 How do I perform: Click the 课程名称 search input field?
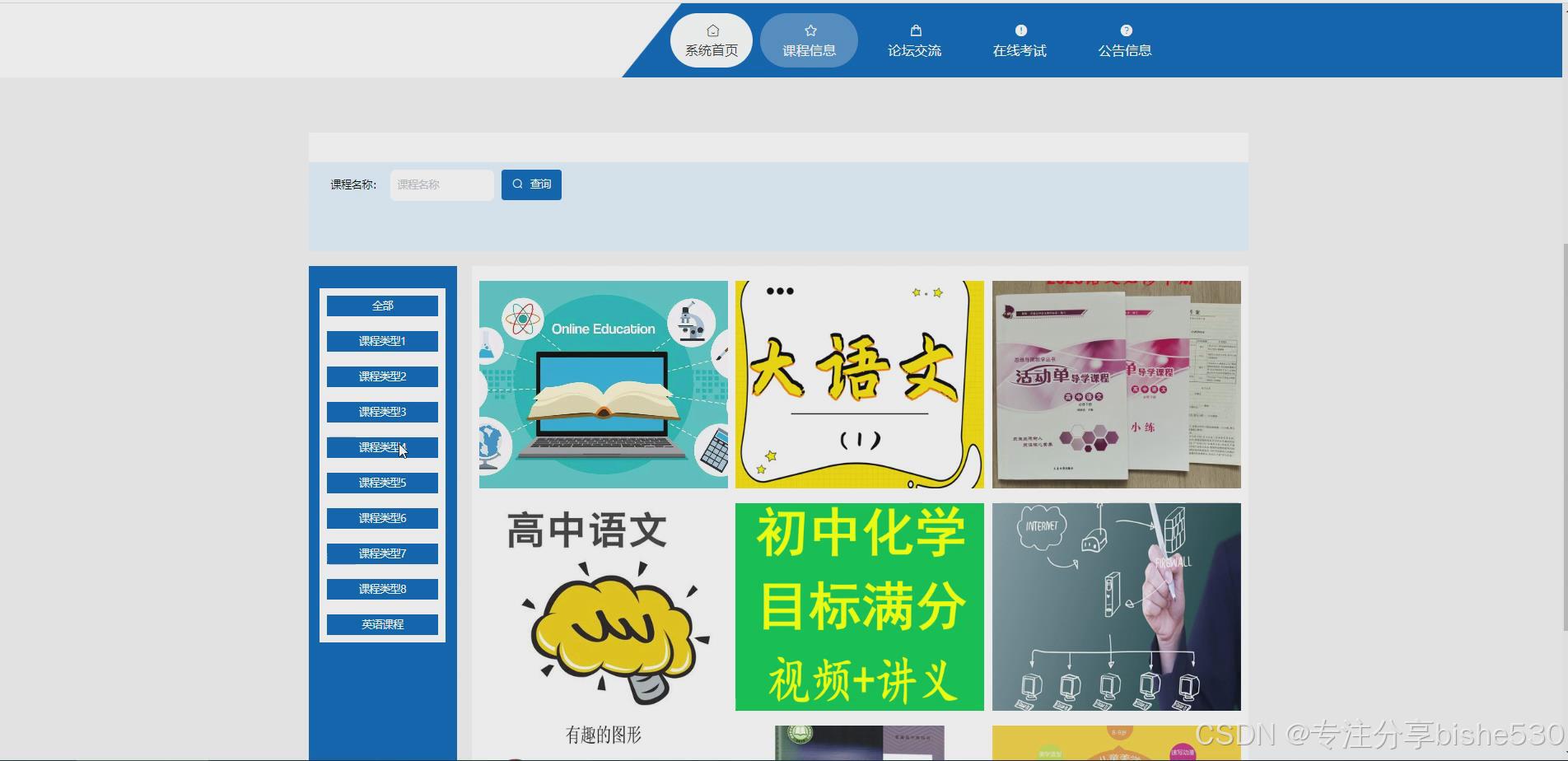pyautogui.click(x=441, y=184)
